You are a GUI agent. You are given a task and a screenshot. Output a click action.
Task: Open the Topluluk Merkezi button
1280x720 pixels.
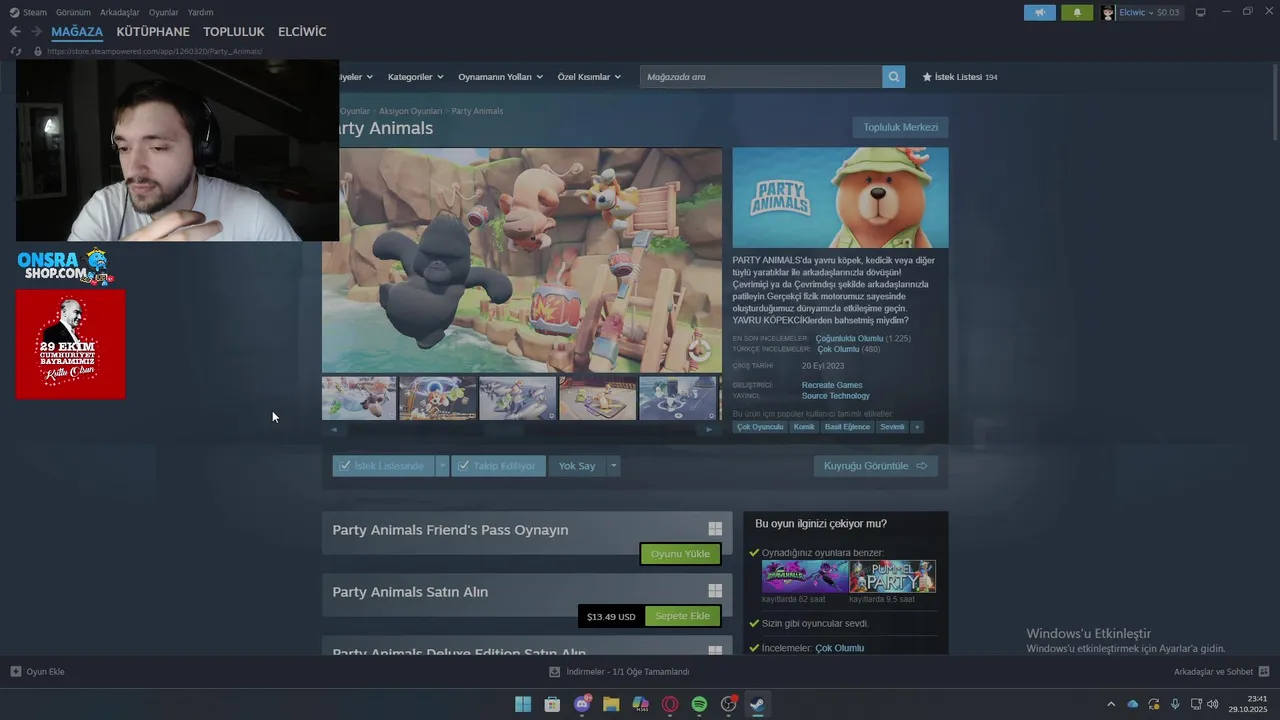pyautogui.click(x=900, y=127)
